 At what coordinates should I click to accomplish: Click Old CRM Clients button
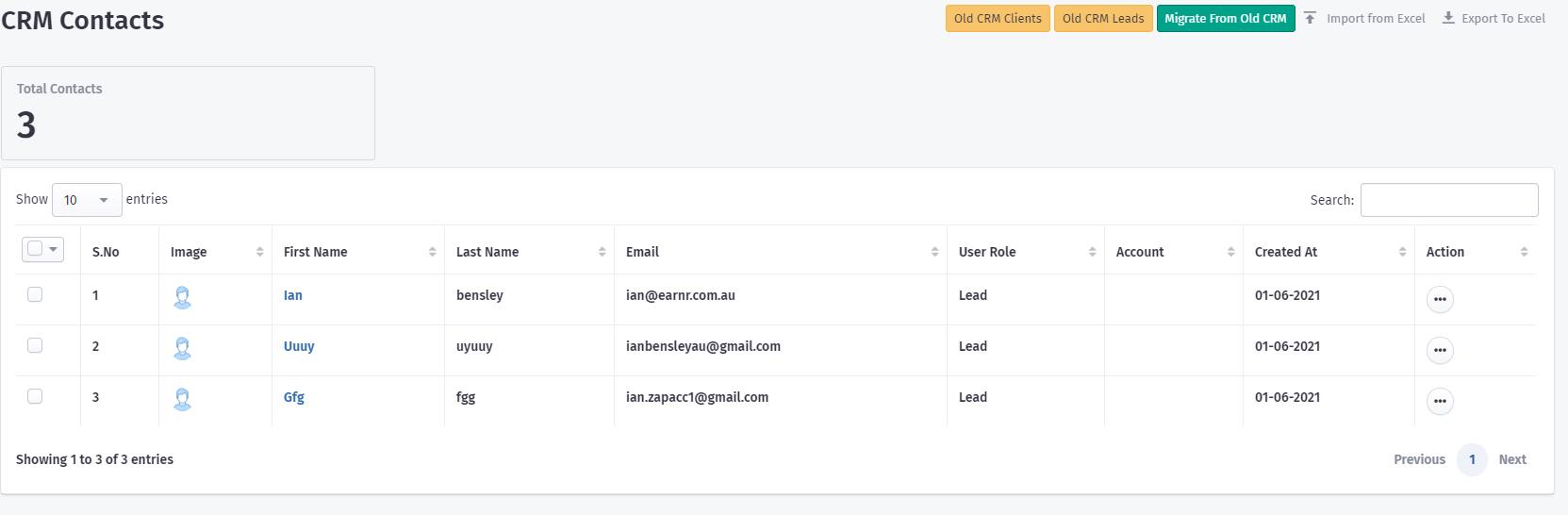(998, 19)
